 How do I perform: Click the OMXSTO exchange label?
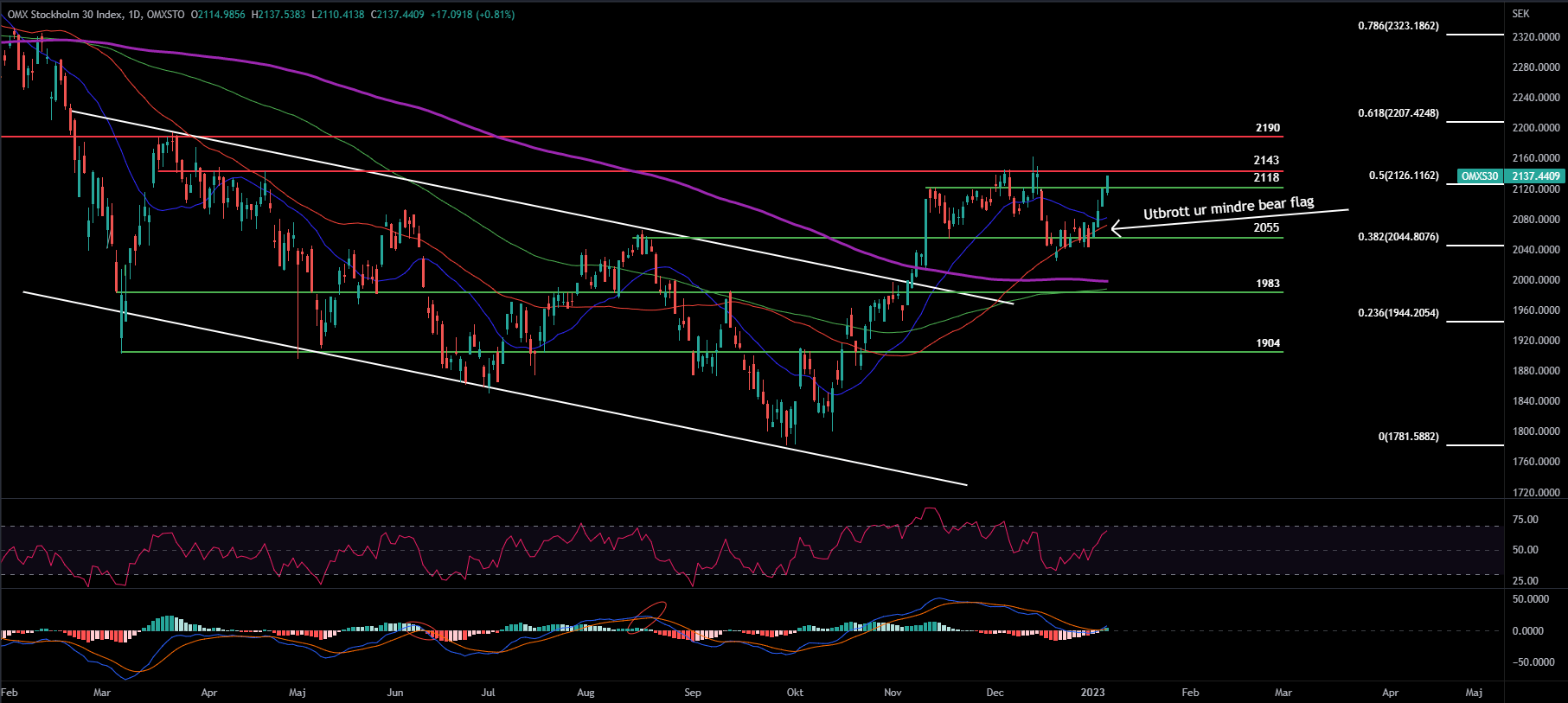[165, 15]
